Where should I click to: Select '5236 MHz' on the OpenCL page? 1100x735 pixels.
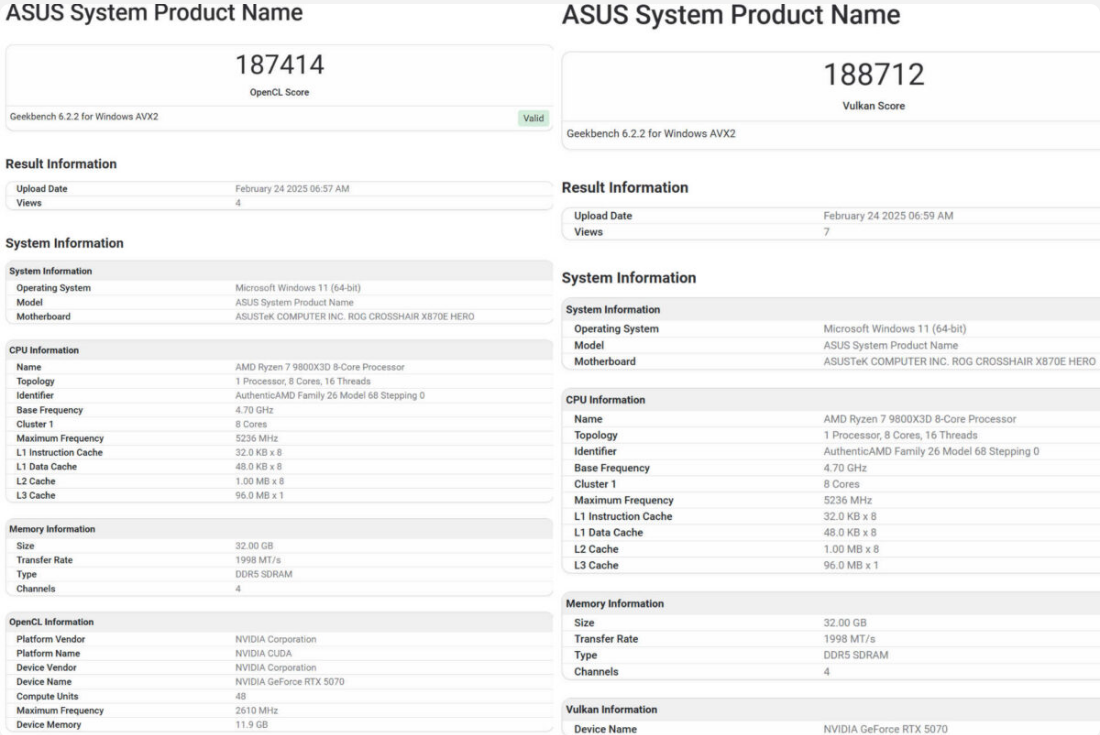(x=256, y=438)
